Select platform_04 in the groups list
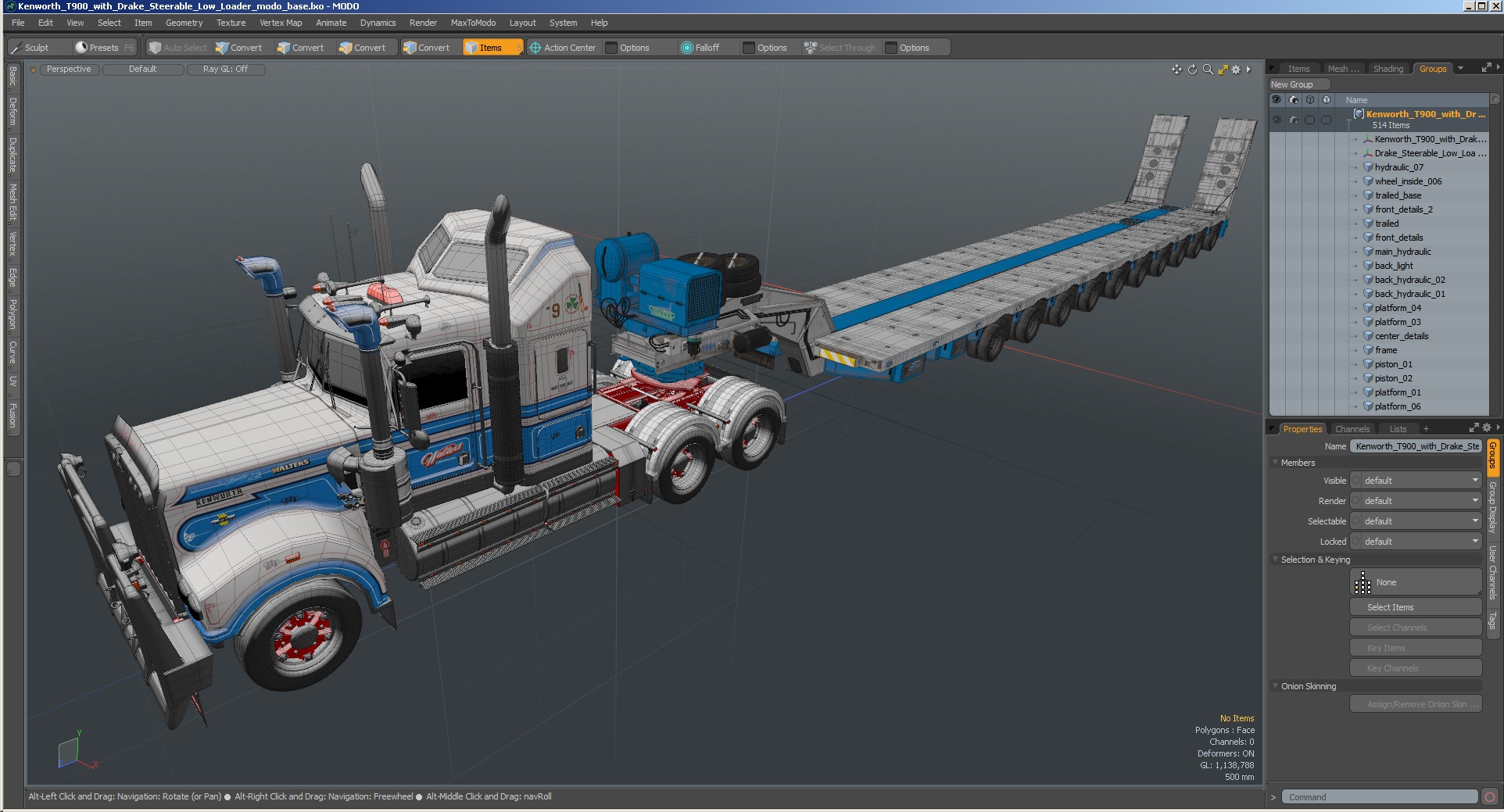This screenshot has height=812, width=1504. tap(1398, 308)
